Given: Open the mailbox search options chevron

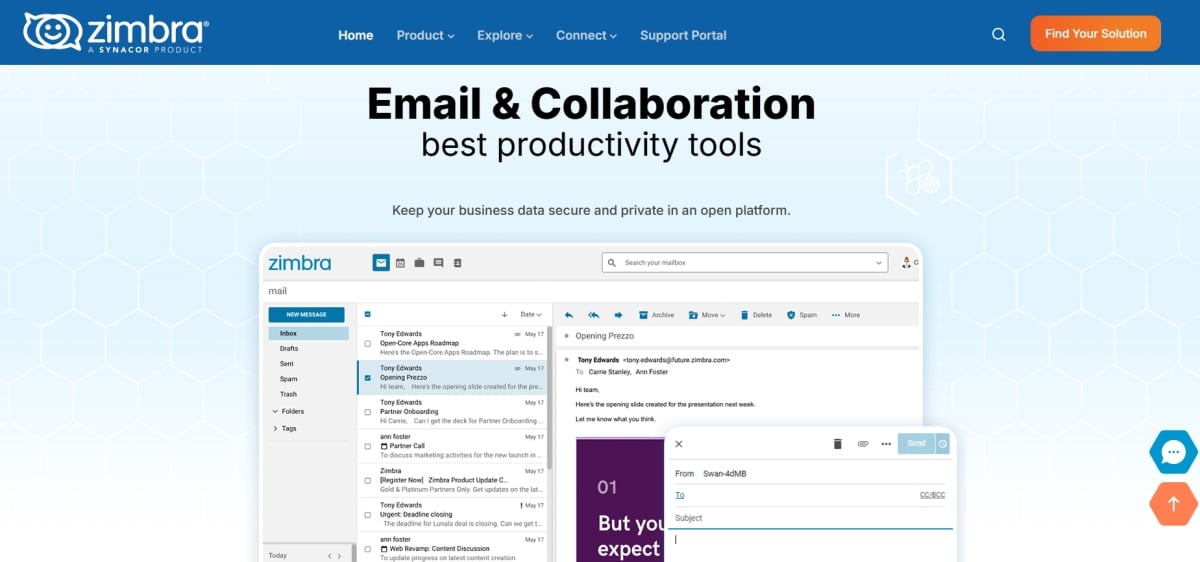Looking at the screenshot, I should point(879,263).
